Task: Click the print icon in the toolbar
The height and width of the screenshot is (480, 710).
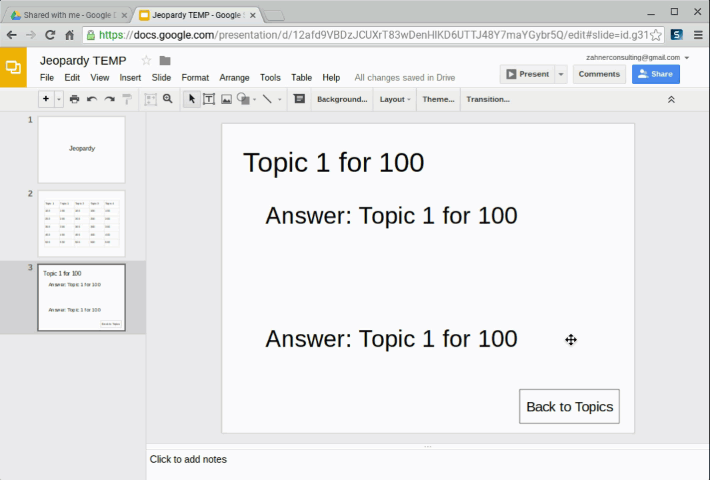Action: coord(75,99)
